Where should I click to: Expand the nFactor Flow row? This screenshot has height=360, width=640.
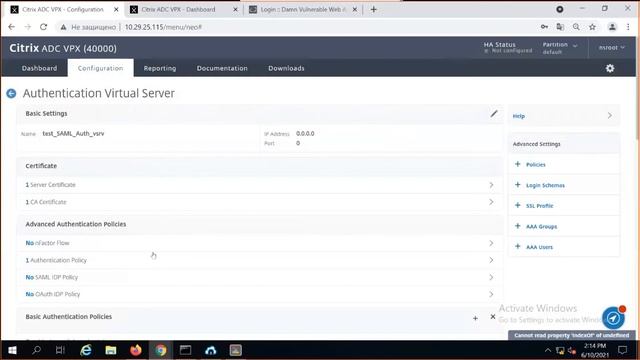click(x=259, y=243)
